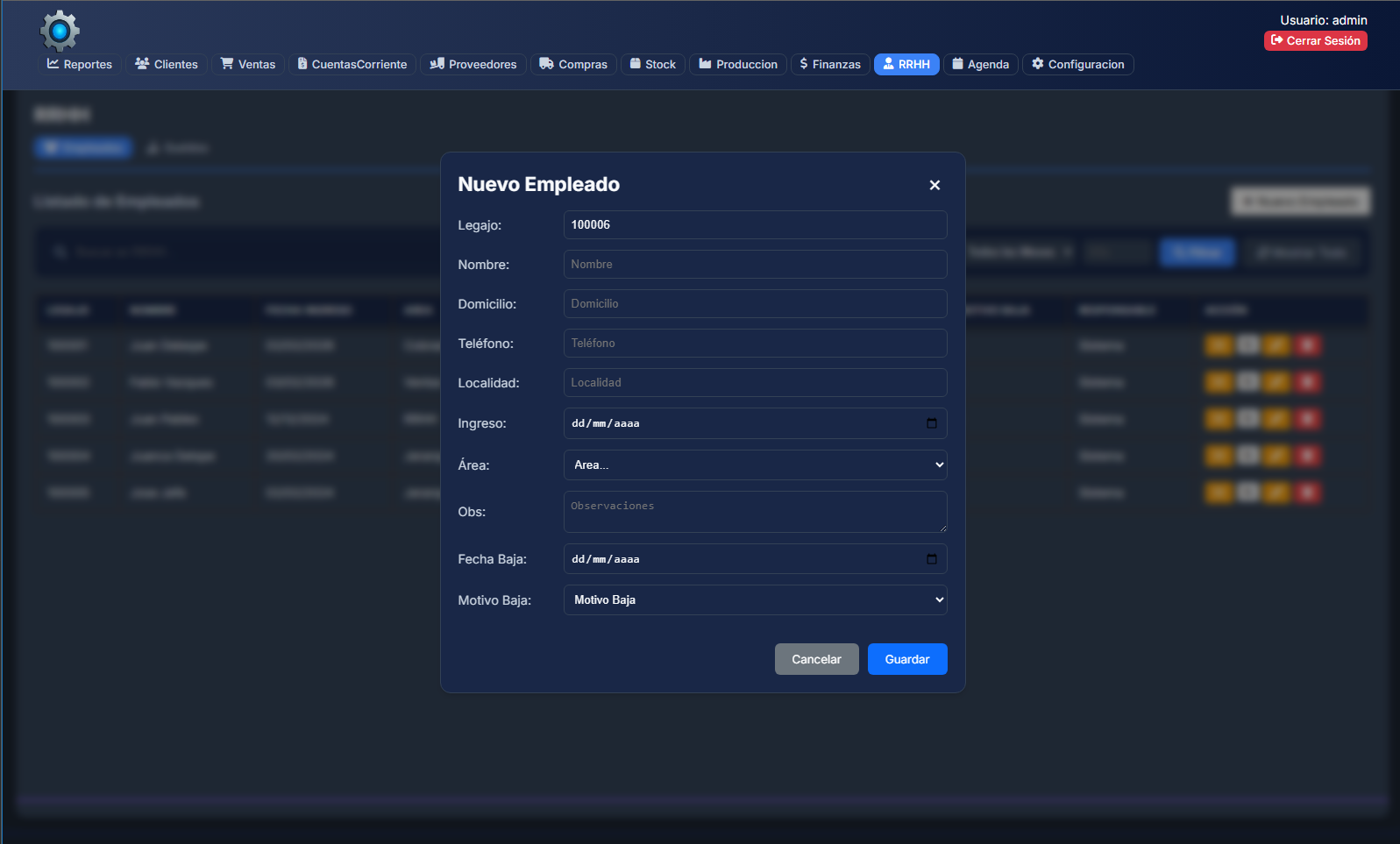Close the Nuevo Empleado dialog
This screenshot has width=1400, height=844.
pyautogui.click(x=935, y=185)
